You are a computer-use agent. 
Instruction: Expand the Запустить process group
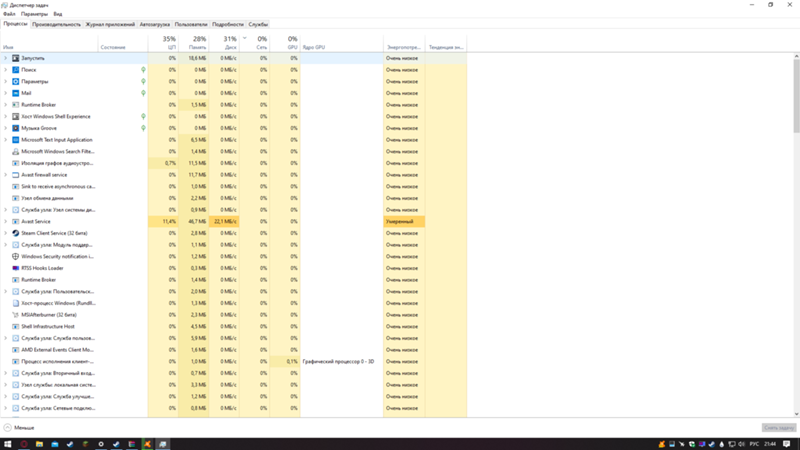click(6, 58)
